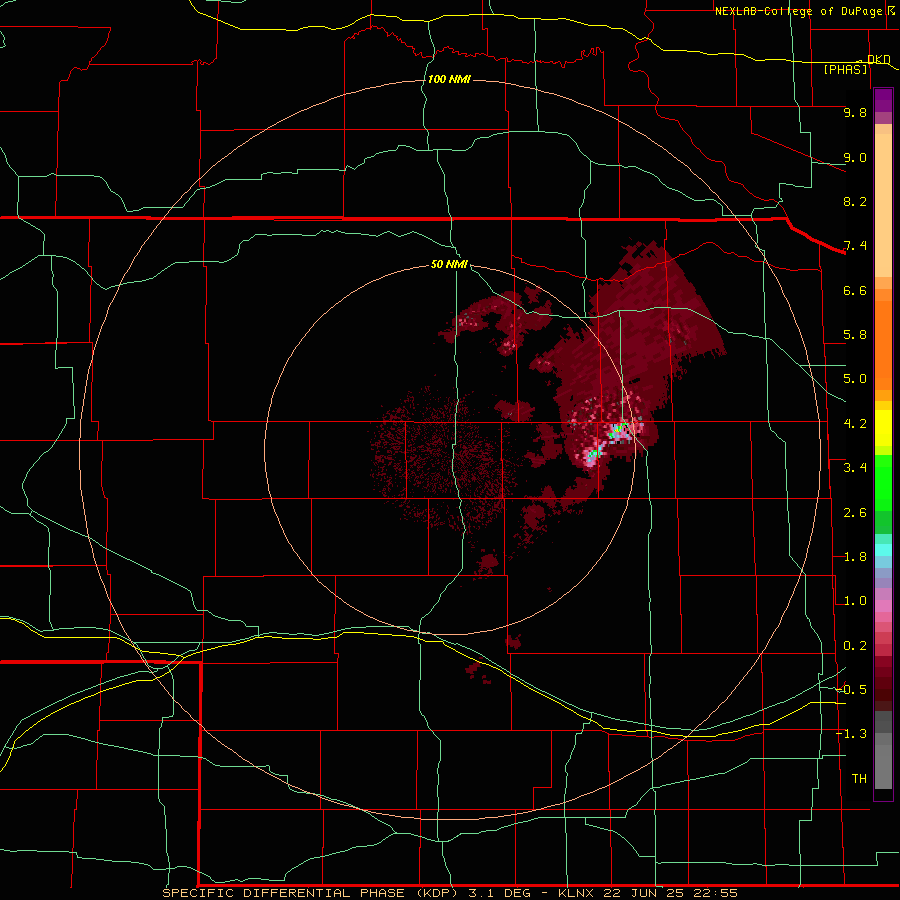The width and height of the screenshot is (900, 900).
Task: Click the TH threshold label on the scale
Action: 859,779
